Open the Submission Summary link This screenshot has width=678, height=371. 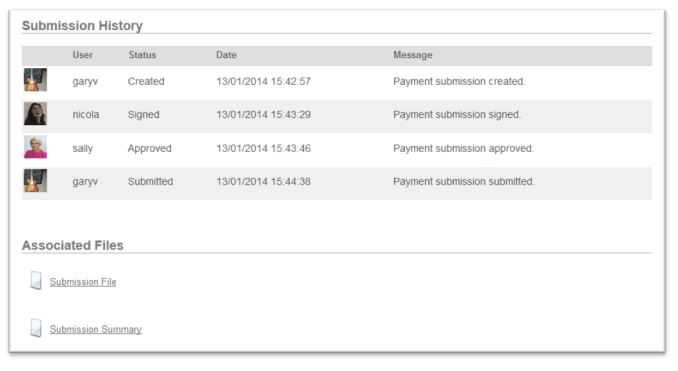click(96, 329)
